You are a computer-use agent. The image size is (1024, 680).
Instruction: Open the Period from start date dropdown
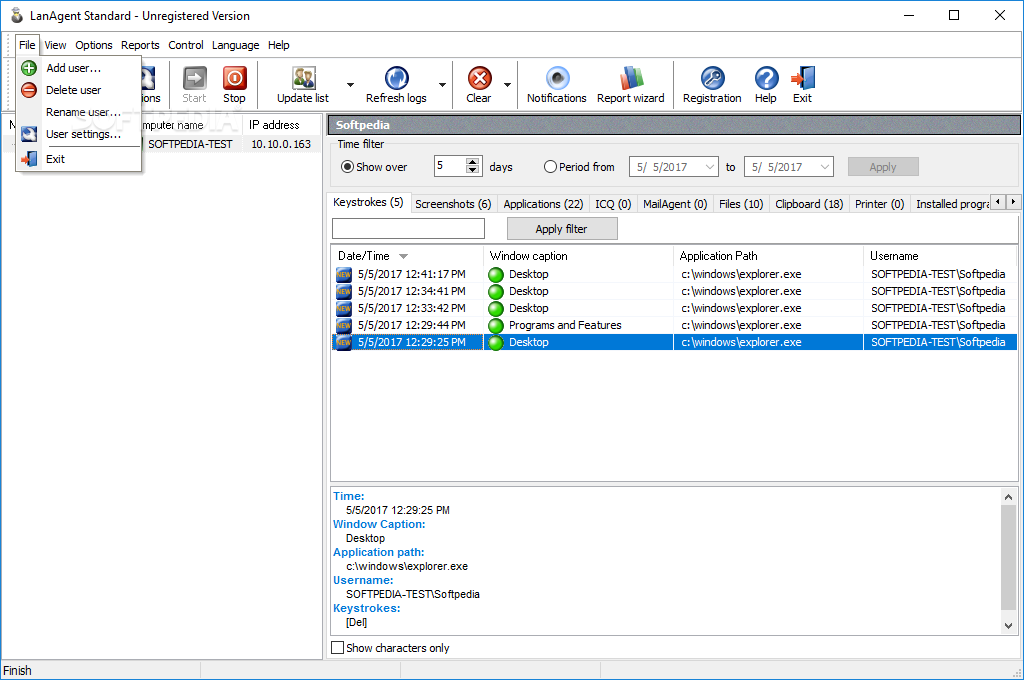click(x=710, y=167)
